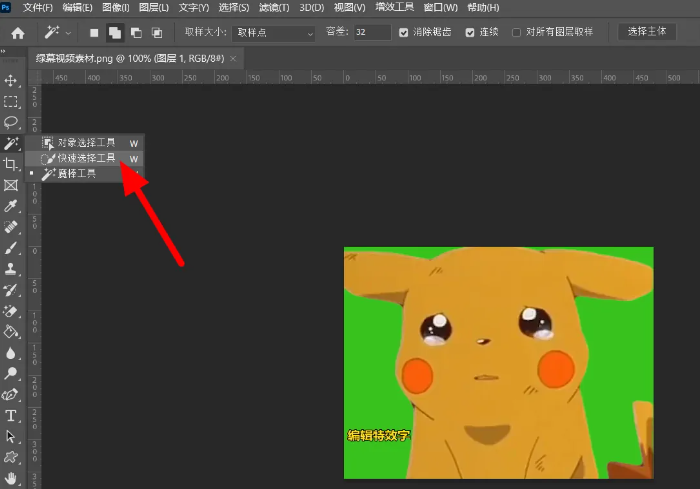This screenshot has width=700, height=489.
Task: Enable 对所有图层取样 checkbox
Action: click(x=517, y=33)
